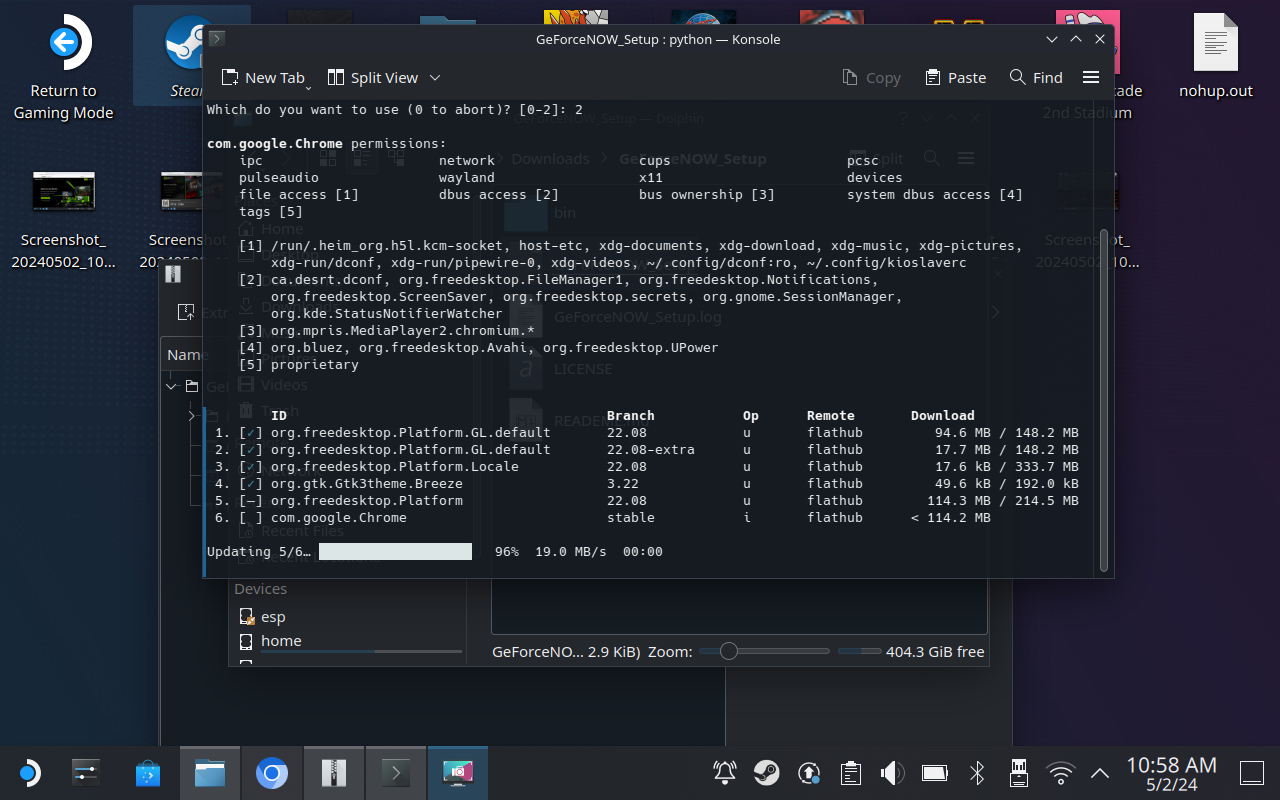The height and width of the screenshot is (800, 1280).
Task: Expand hidden system tray icons arrow
Action: click(1100, 772)
